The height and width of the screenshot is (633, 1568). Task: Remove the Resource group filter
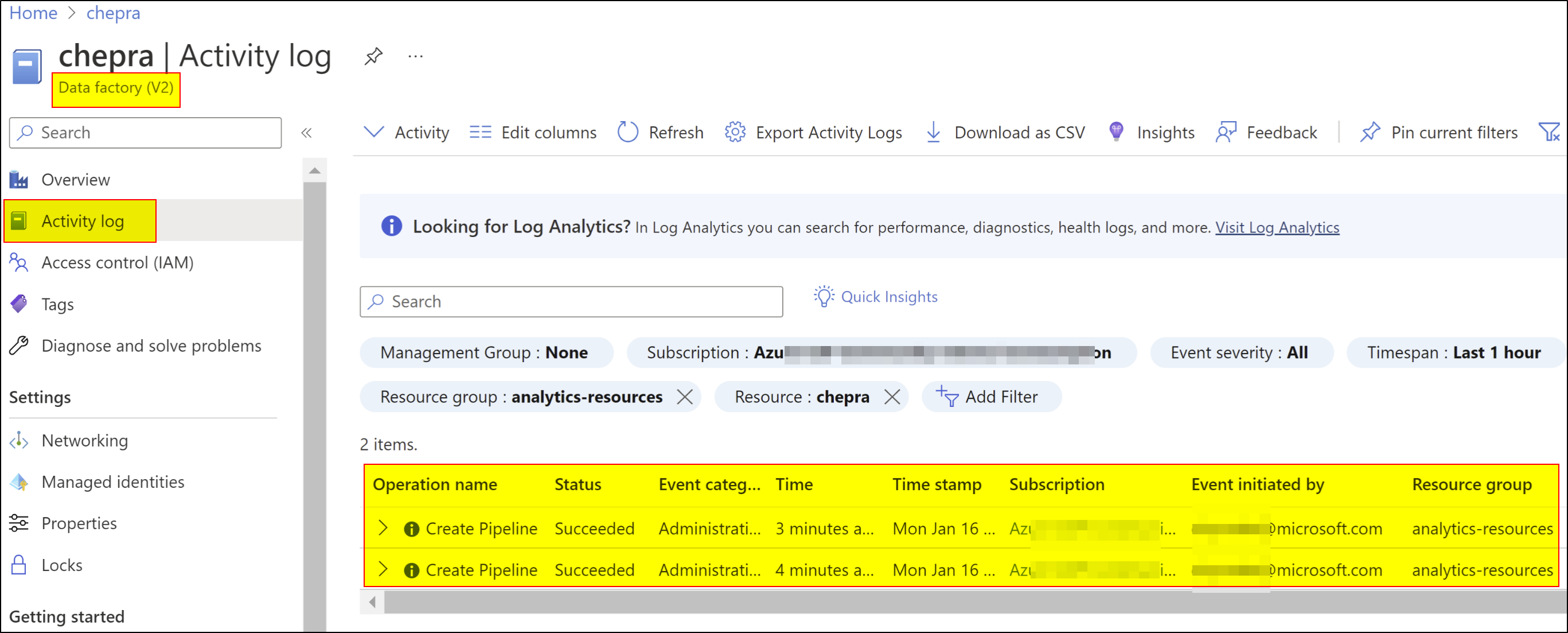click(x=685, y=397)
